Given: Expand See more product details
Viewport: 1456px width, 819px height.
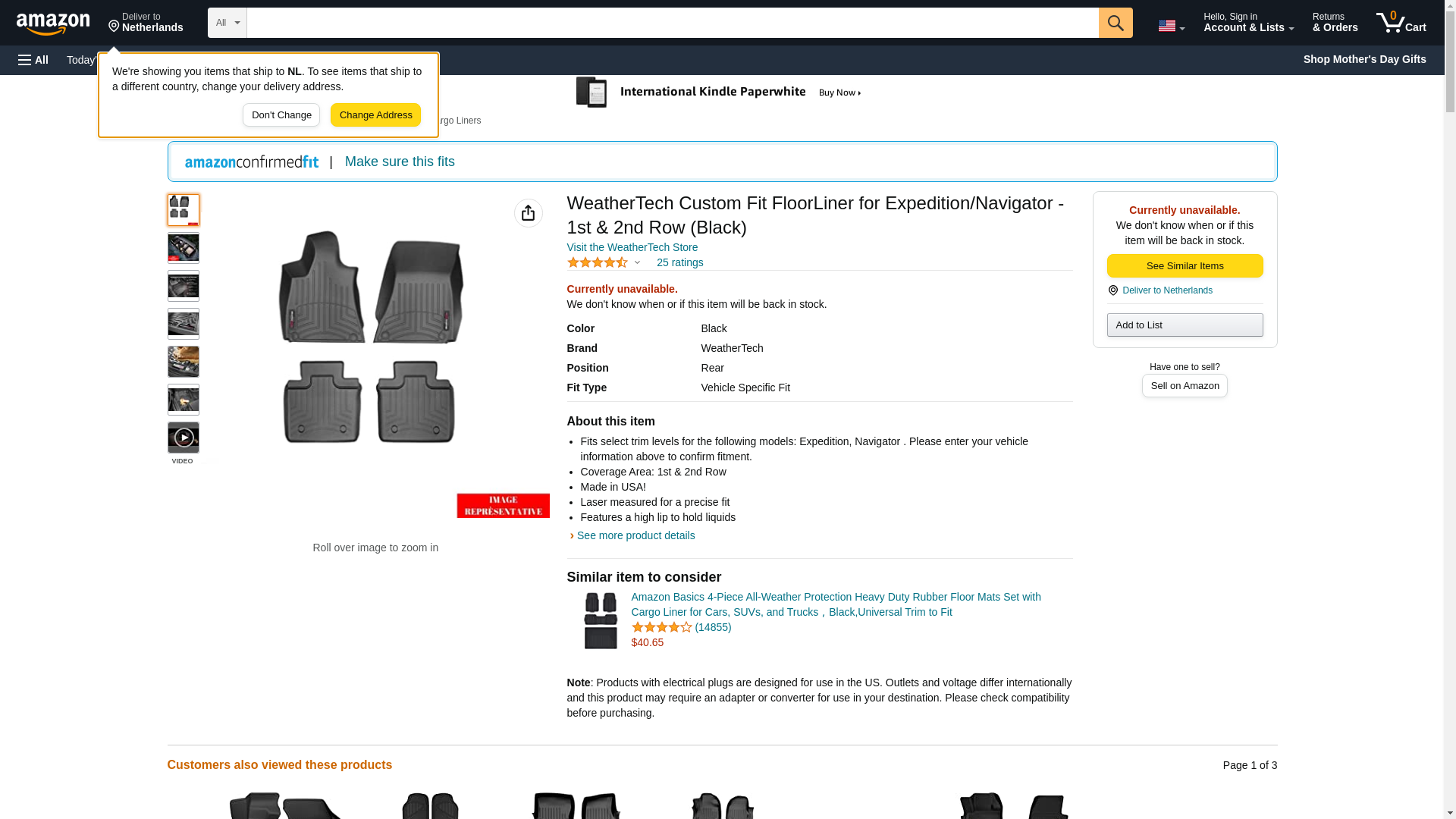Looking at the screenshot, I should [635, 535].
